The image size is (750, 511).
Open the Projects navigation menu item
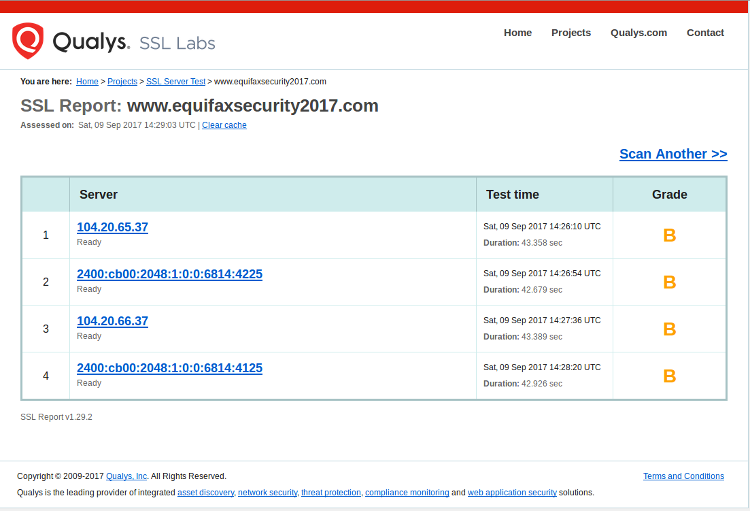click(x=571, y=33)
